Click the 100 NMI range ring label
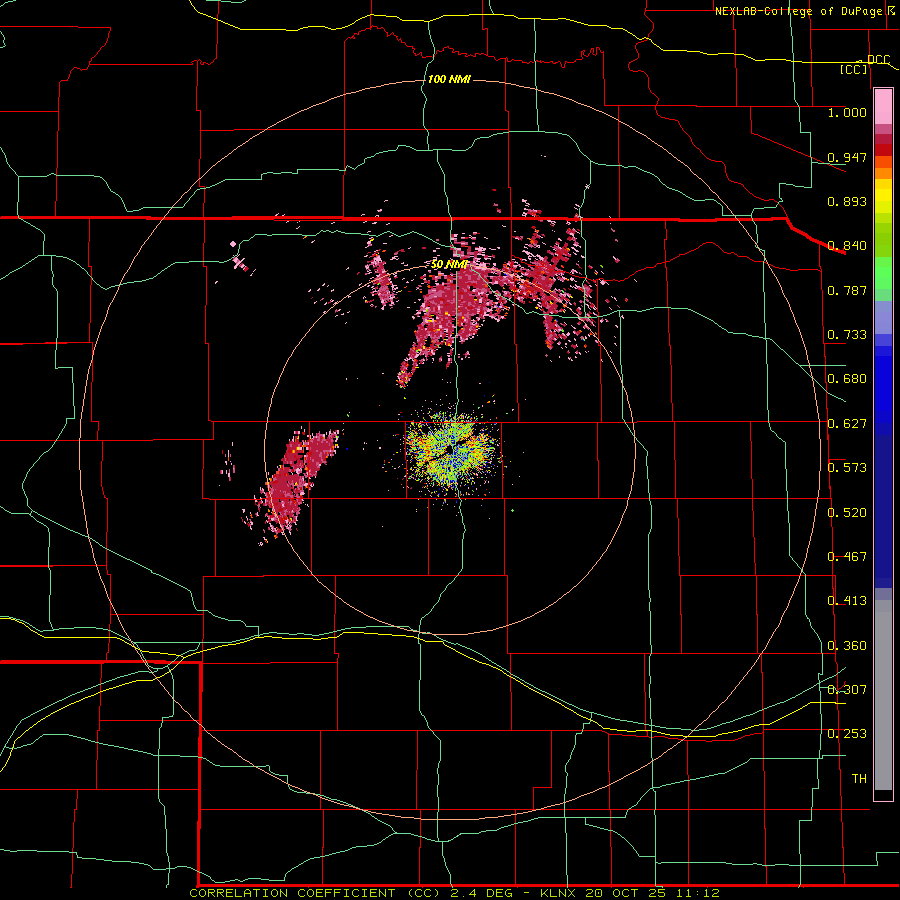The image size is (900, 900). tap(449, 79)
